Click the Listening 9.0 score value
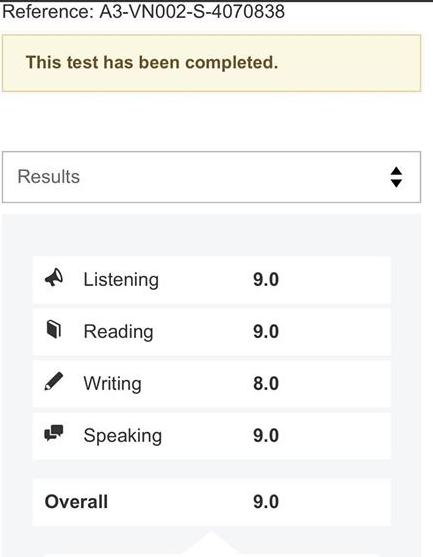This screenshot has width=433, height=557. click(x=266, y=280)
